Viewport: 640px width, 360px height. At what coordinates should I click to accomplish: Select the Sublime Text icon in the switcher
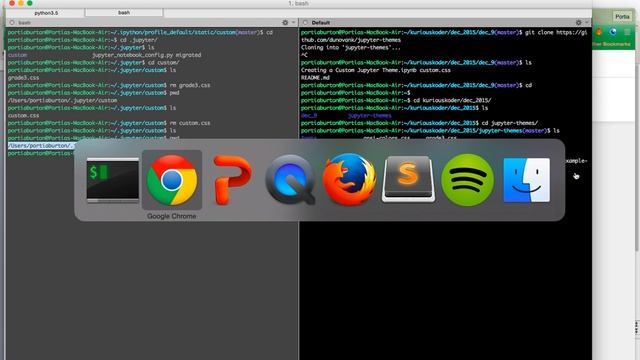[x=408, y=180]
